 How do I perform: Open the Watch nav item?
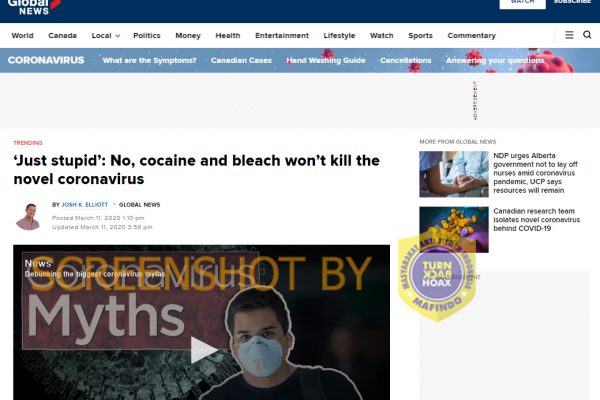tap(382, 36)
